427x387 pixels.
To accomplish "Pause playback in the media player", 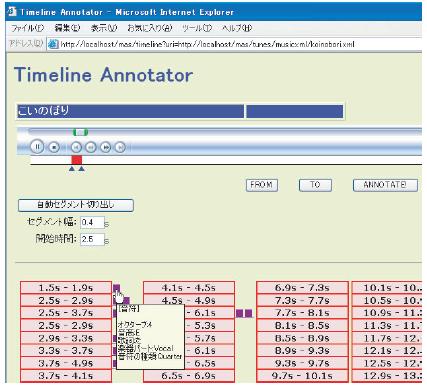I will [x=37, y=146].
